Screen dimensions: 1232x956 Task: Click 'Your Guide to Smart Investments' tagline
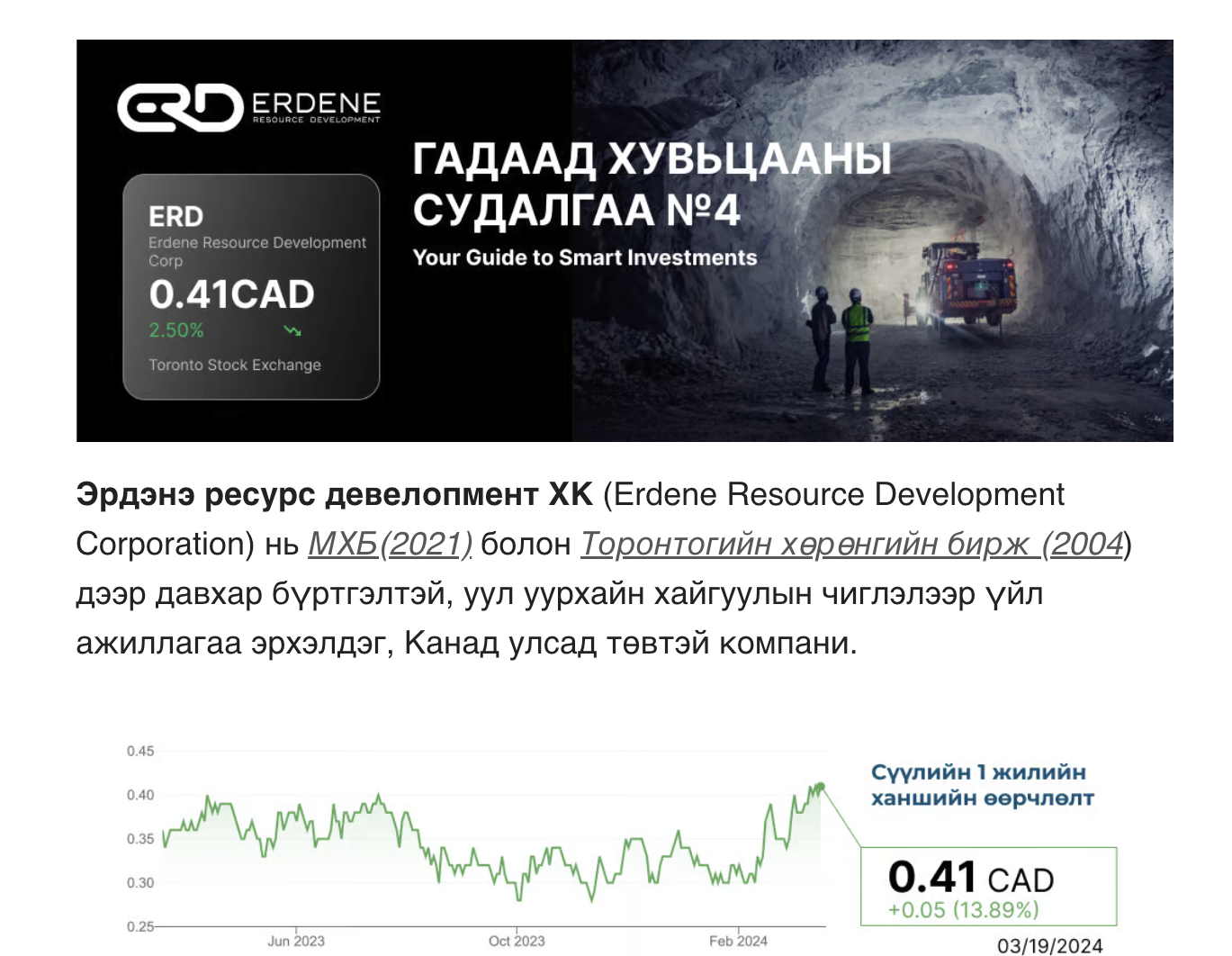pos(585,257)
